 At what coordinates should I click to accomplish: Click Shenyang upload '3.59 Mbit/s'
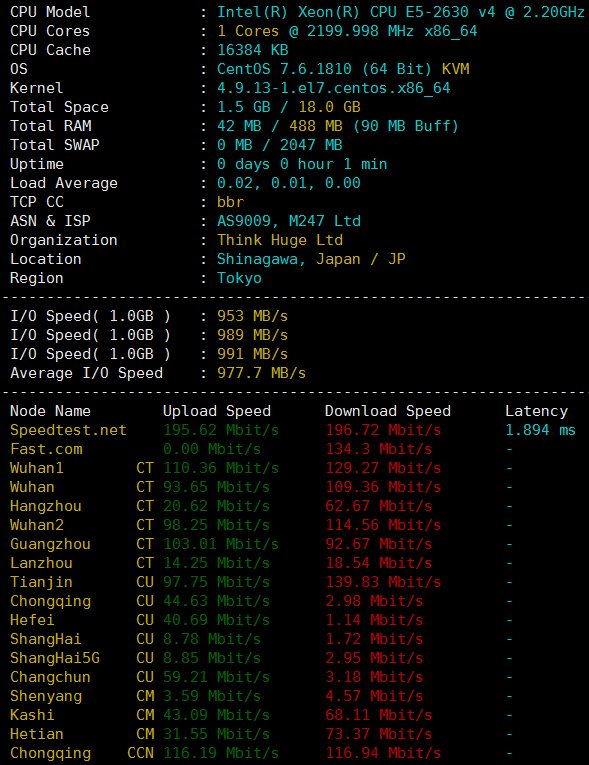pos(212,697)
